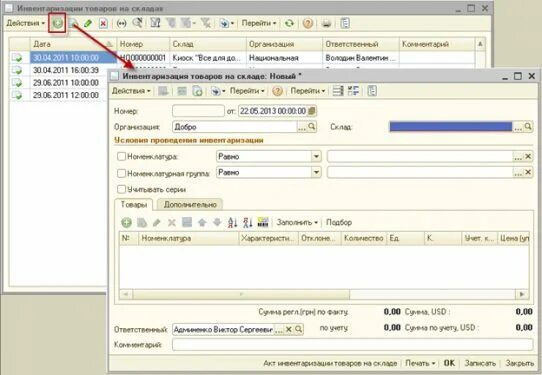
Task: Open the Номенклатурная группа comparison dropdown showing Равно
Action: 316,172
